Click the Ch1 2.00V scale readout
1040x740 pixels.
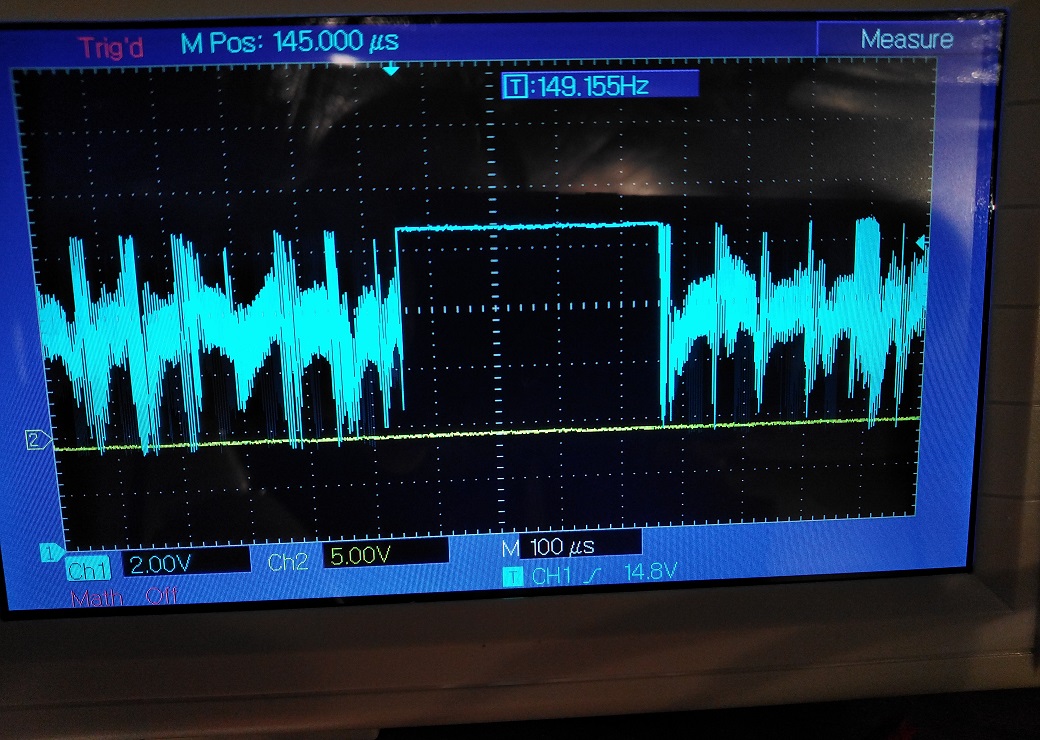[186, 564]
